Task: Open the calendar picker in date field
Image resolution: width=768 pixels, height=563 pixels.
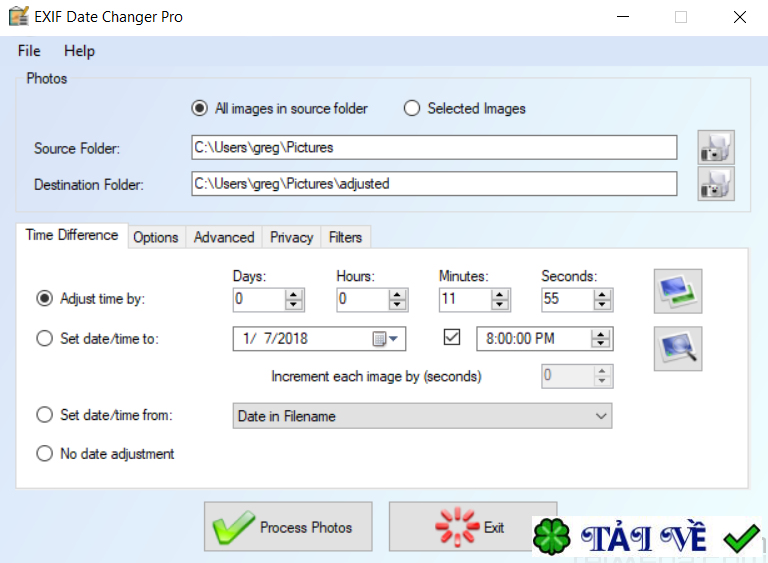Action: click(385, 339)
